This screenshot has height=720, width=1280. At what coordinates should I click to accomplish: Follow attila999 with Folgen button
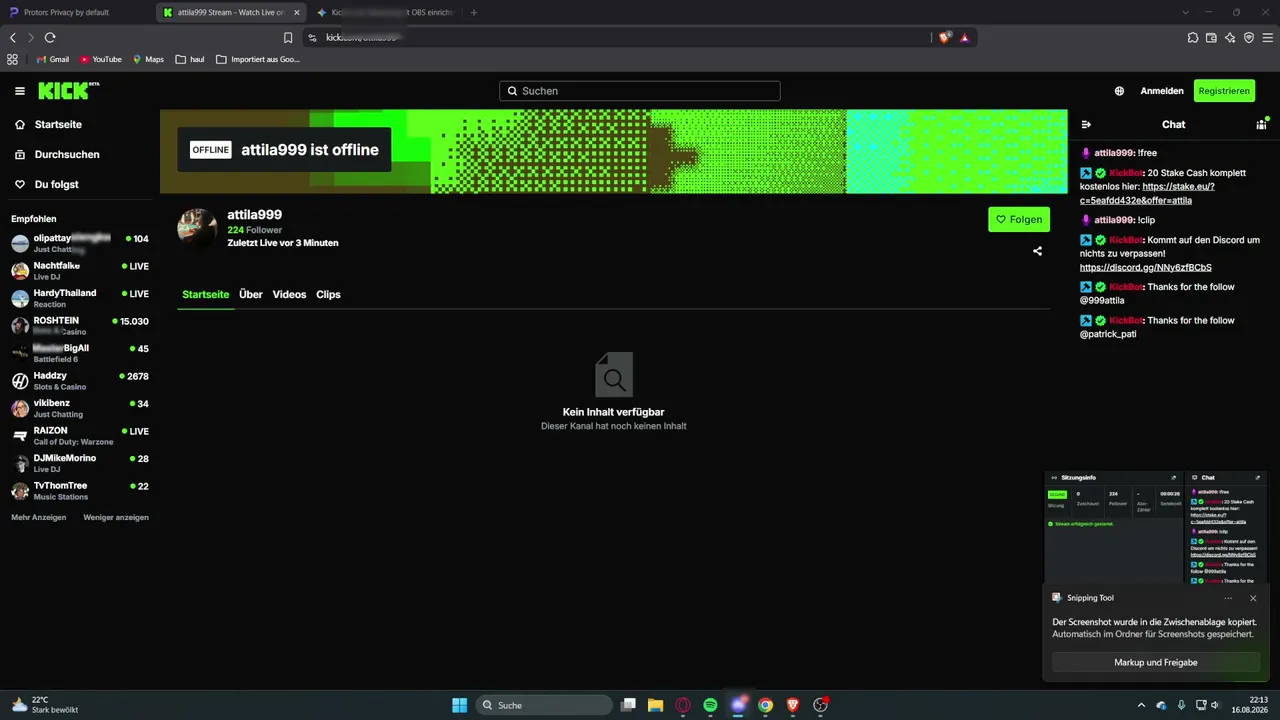click(x=1019, y=220)
